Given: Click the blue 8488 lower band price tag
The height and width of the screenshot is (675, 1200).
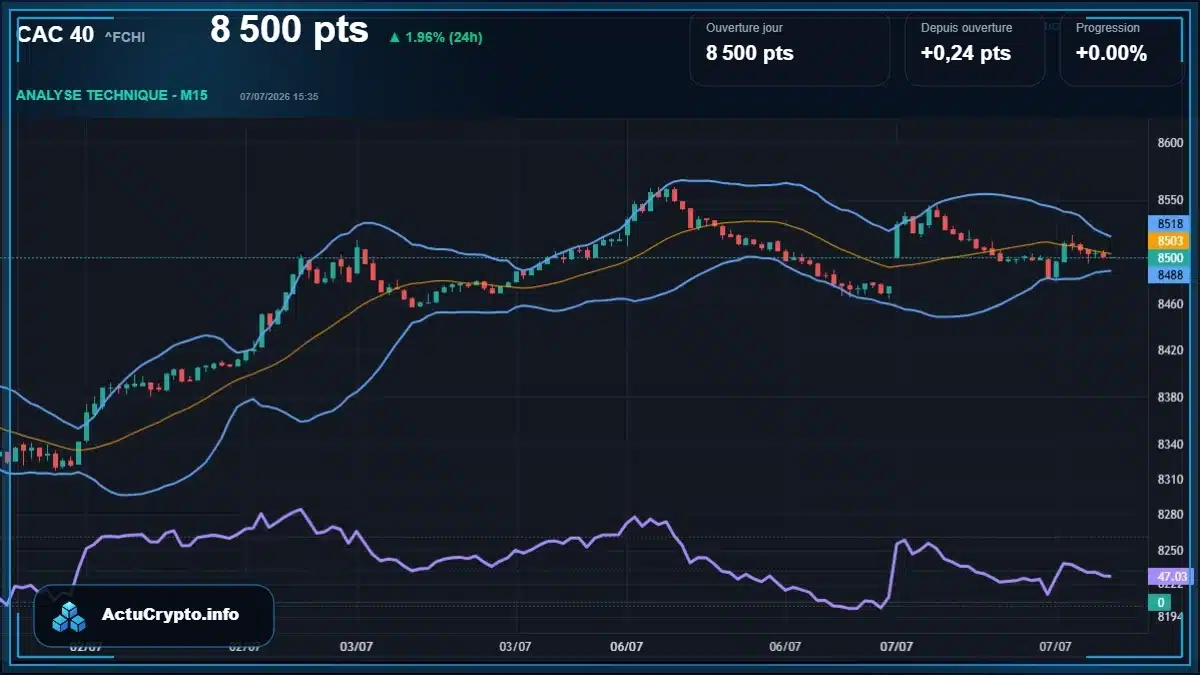Looking at the screenshot, I should (1167, 274).
